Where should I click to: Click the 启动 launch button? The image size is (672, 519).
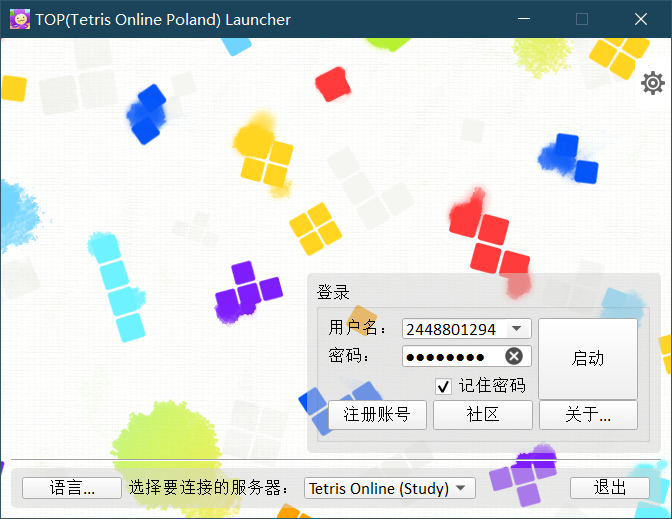pyautogui.click(x=588, y=358)
